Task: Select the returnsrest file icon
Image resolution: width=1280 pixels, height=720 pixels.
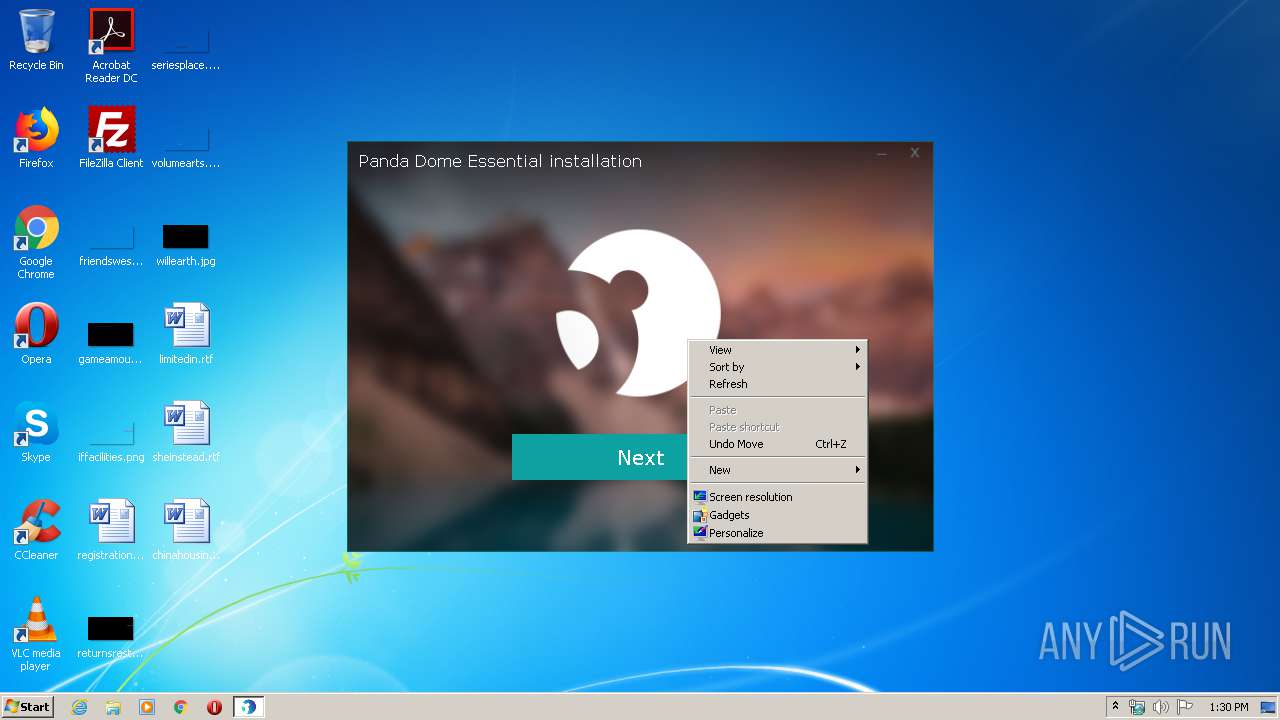Action: point(111,637)
